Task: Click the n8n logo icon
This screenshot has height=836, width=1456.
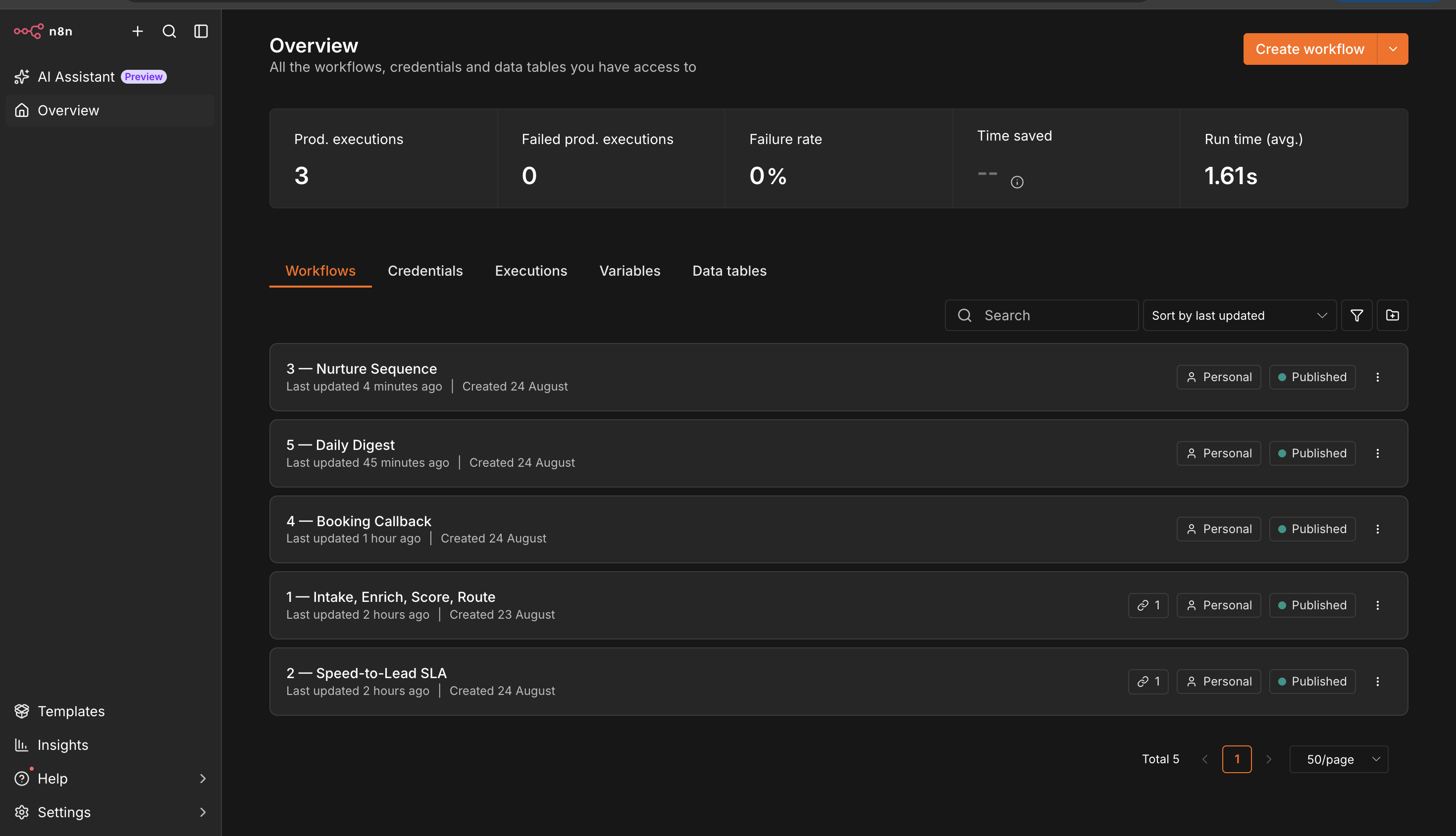Action: (29, 31)
